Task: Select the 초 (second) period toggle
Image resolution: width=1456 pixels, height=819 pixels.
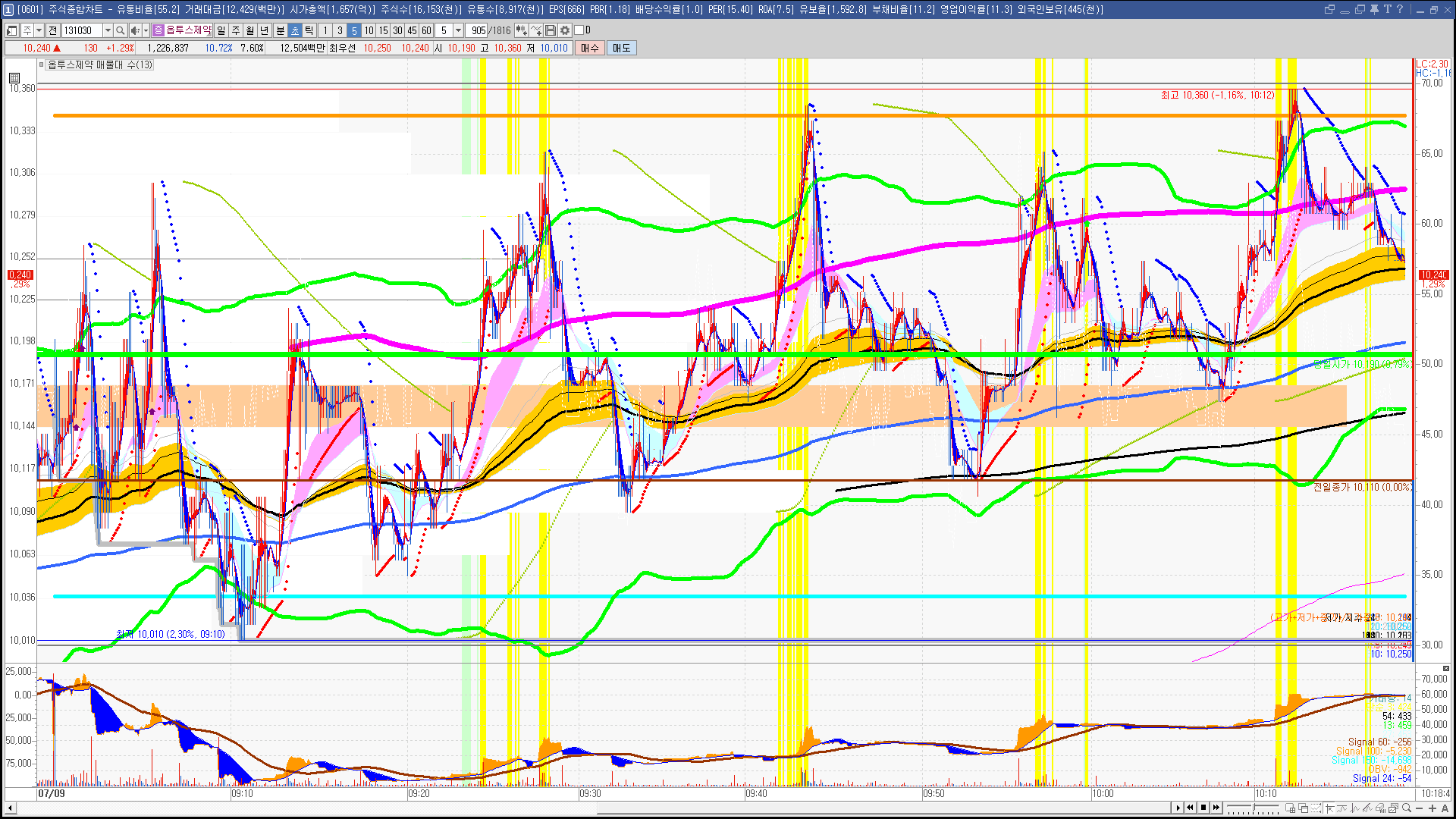Action: 295,30
